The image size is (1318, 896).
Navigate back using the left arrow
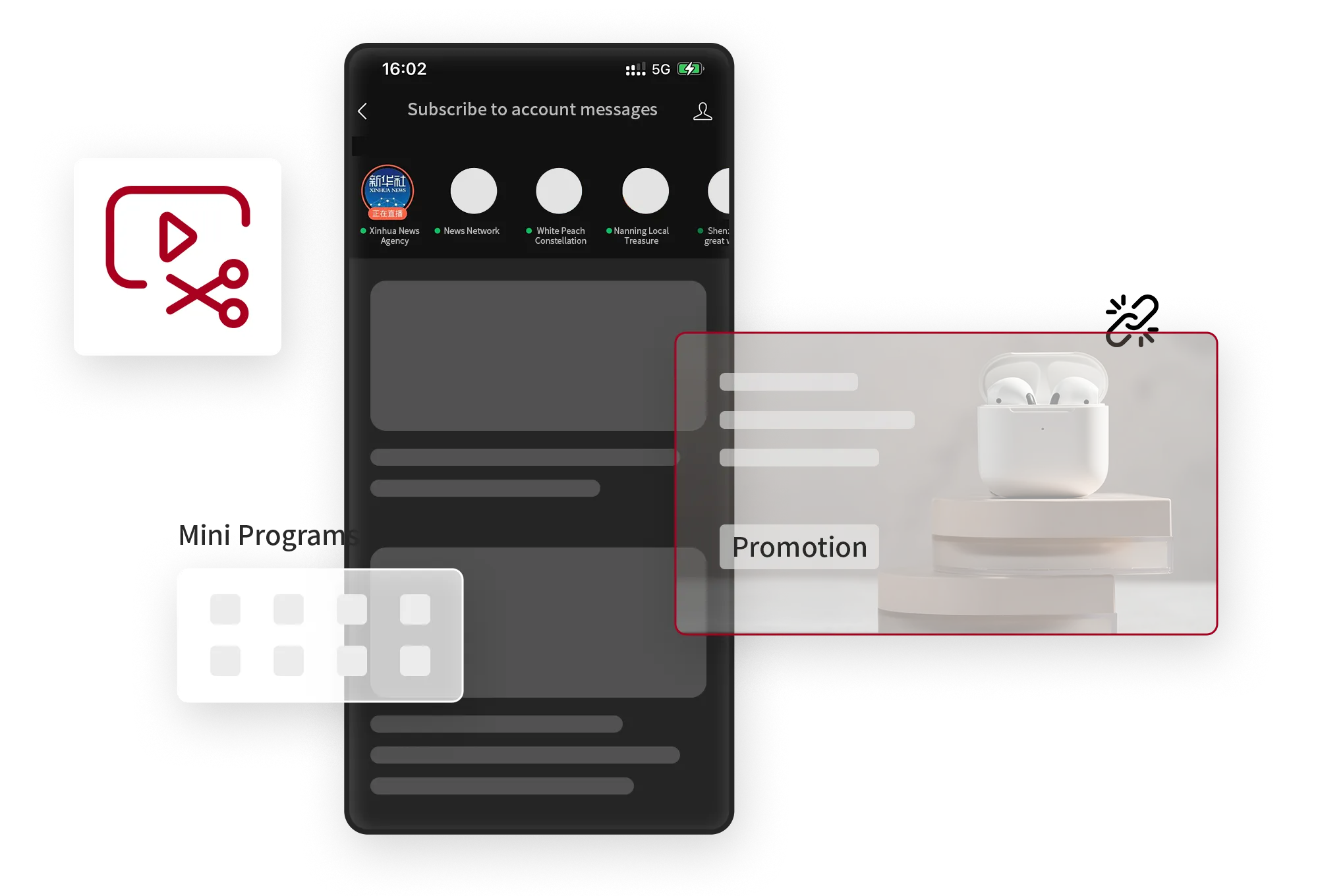pyautogui.click(x=362, y=110)
